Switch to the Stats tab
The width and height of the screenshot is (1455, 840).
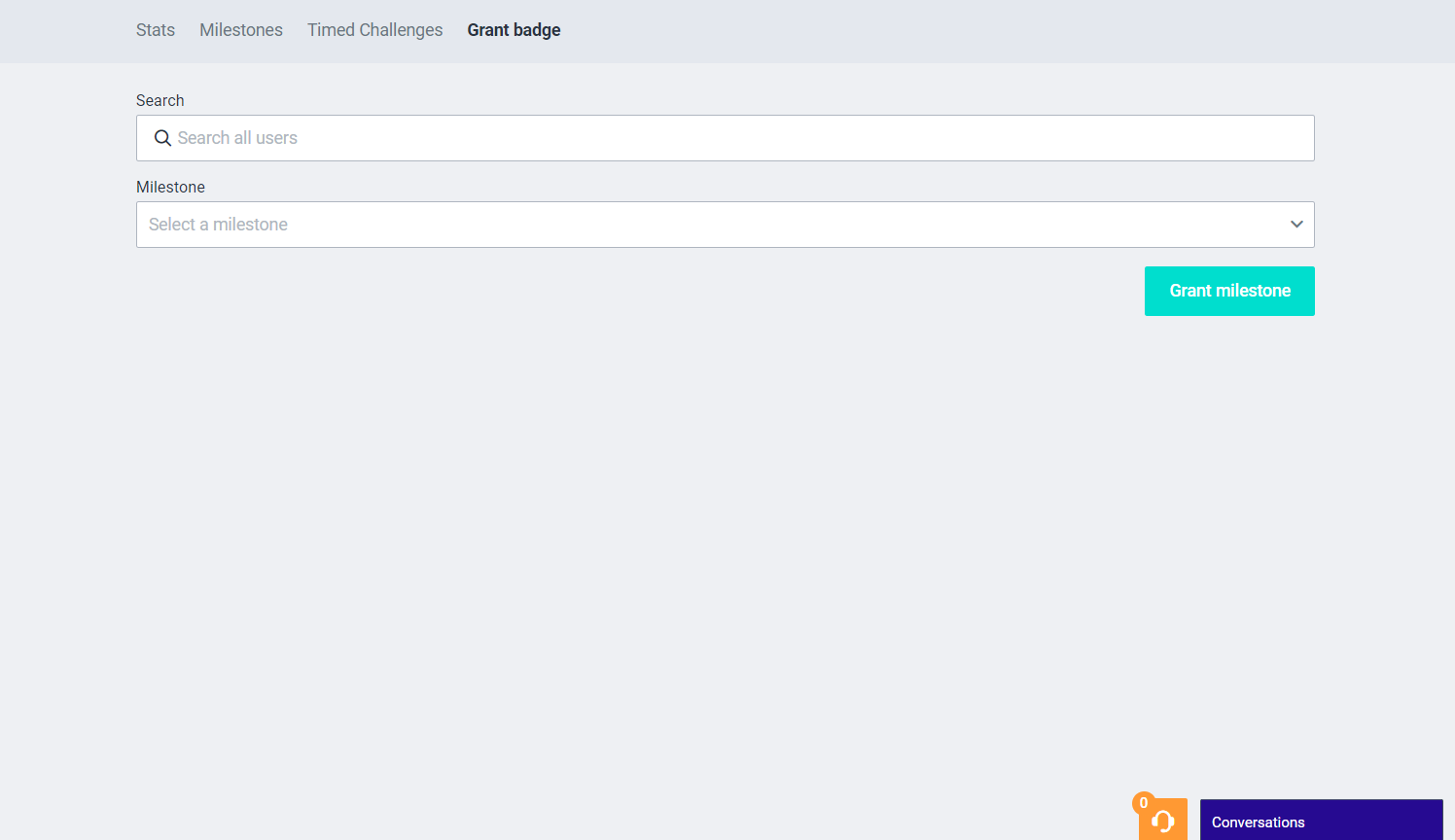156,30
